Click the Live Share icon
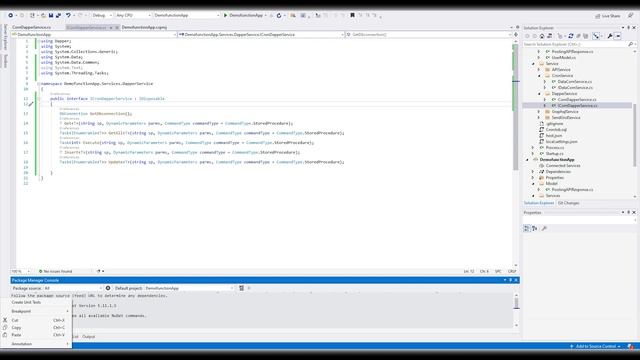The image size is (640, 360). click(598, 16)
